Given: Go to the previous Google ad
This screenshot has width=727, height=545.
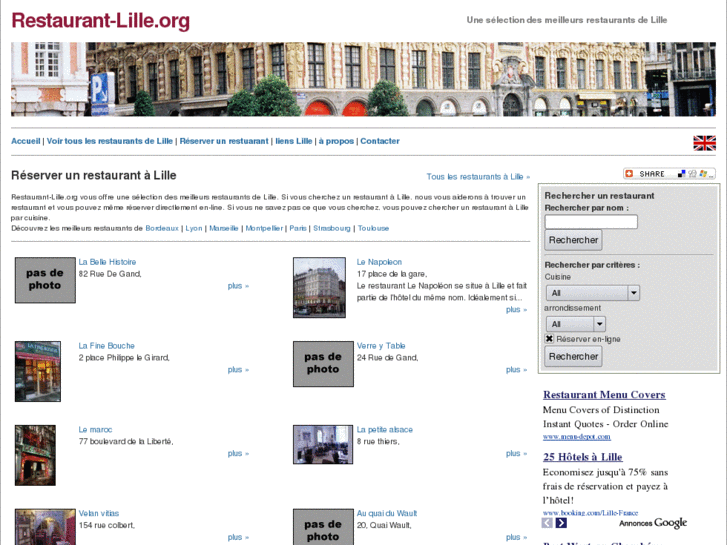Looking at the screenshot, I should pyautogui.click(x=547, y=523).
